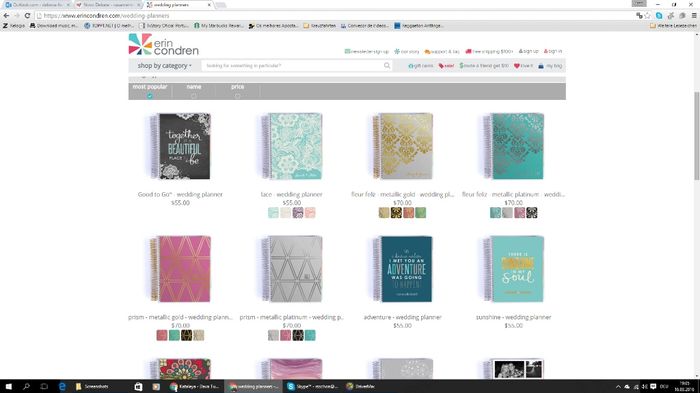The image size is (700, 393).
Task: Click sunshine - wedding planner title
Action: coord(513,317)
